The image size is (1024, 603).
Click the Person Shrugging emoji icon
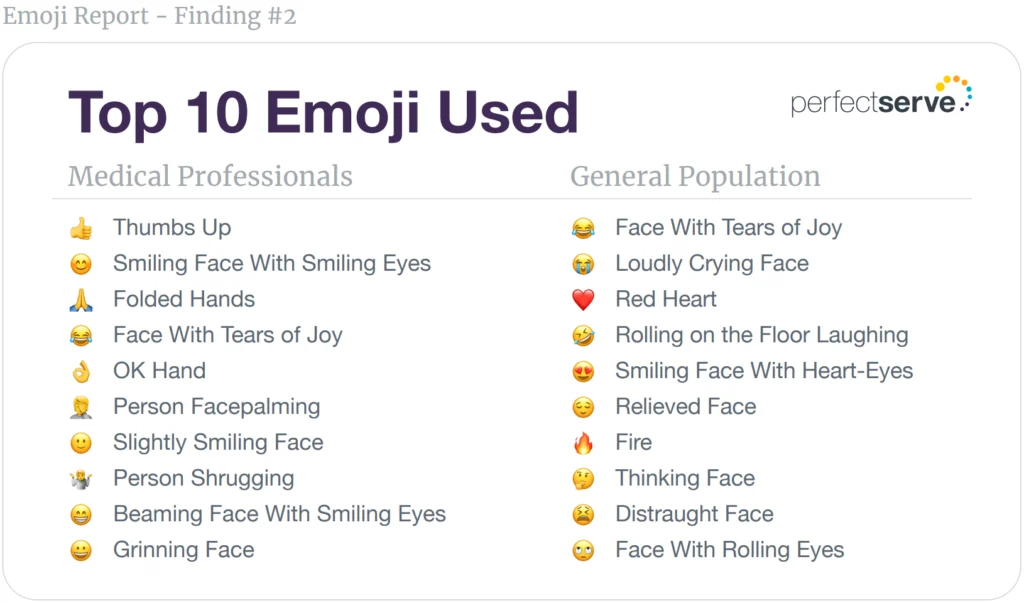click(x=81, y=479)
